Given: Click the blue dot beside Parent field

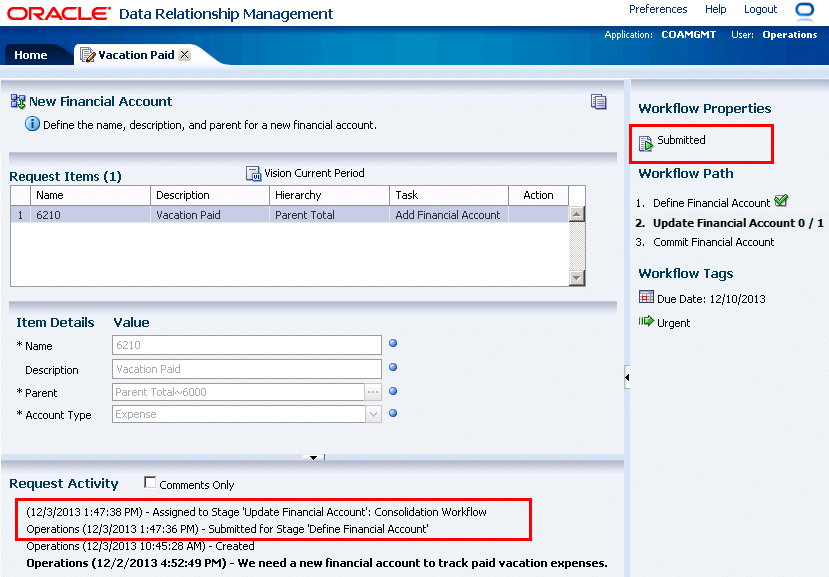Looking at the screenshot, I should [x=393, y=391].
